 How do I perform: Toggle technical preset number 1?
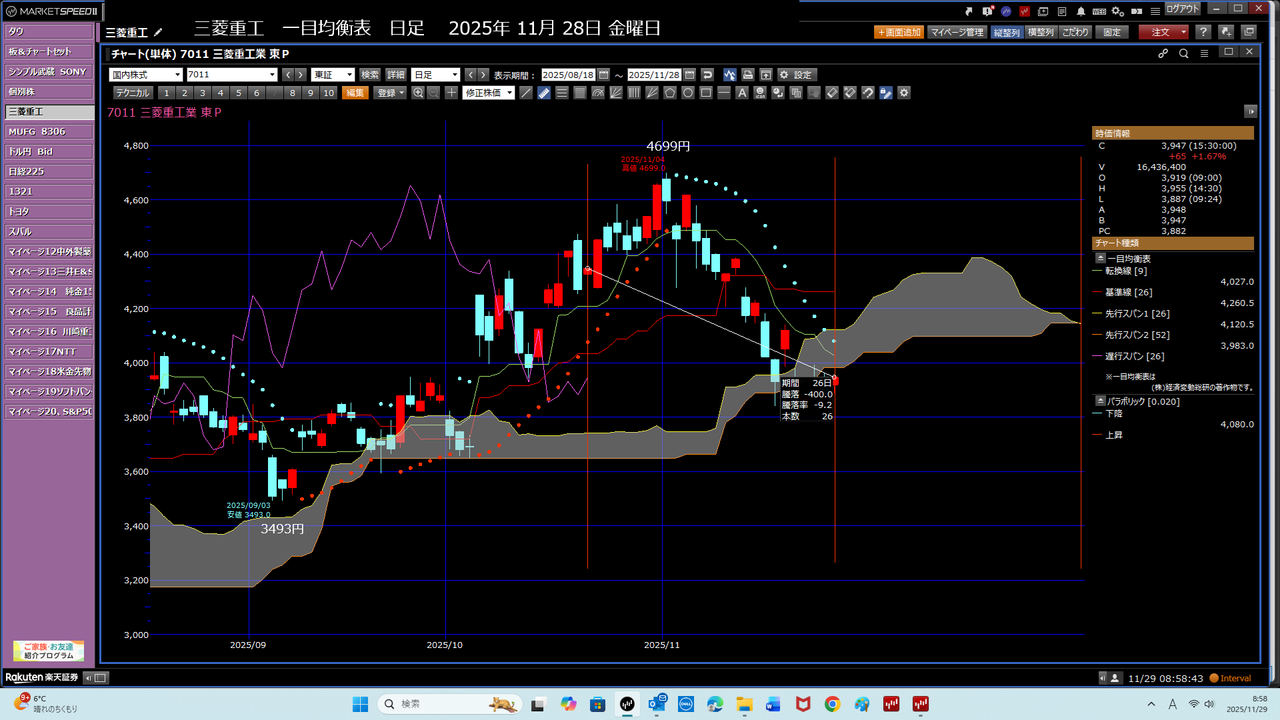point(167,93)
